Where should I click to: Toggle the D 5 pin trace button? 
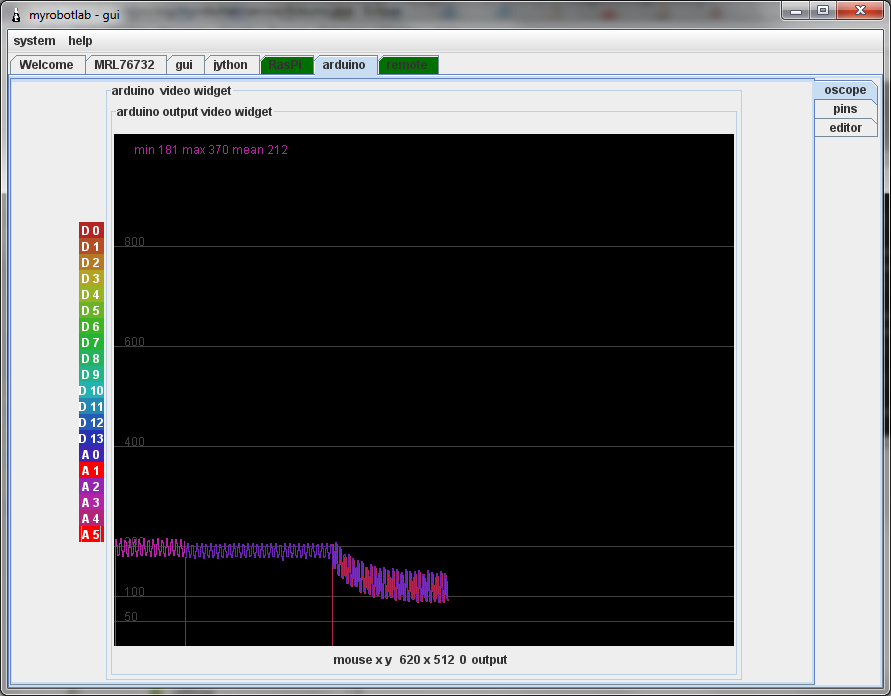[91, 310]
